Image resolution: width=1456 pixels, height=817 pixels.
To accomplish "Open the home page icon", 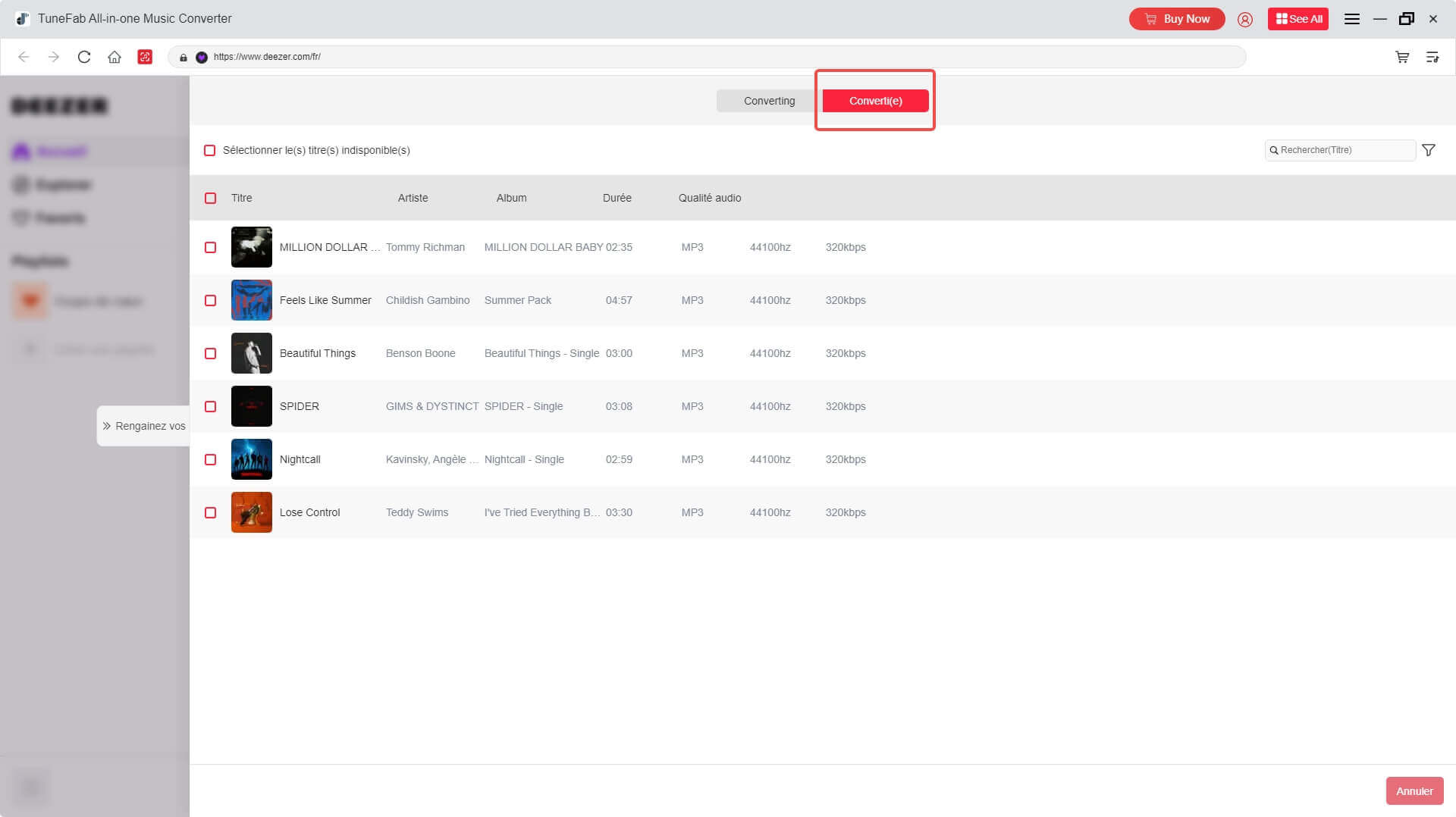I will click(x=115, y=57).
